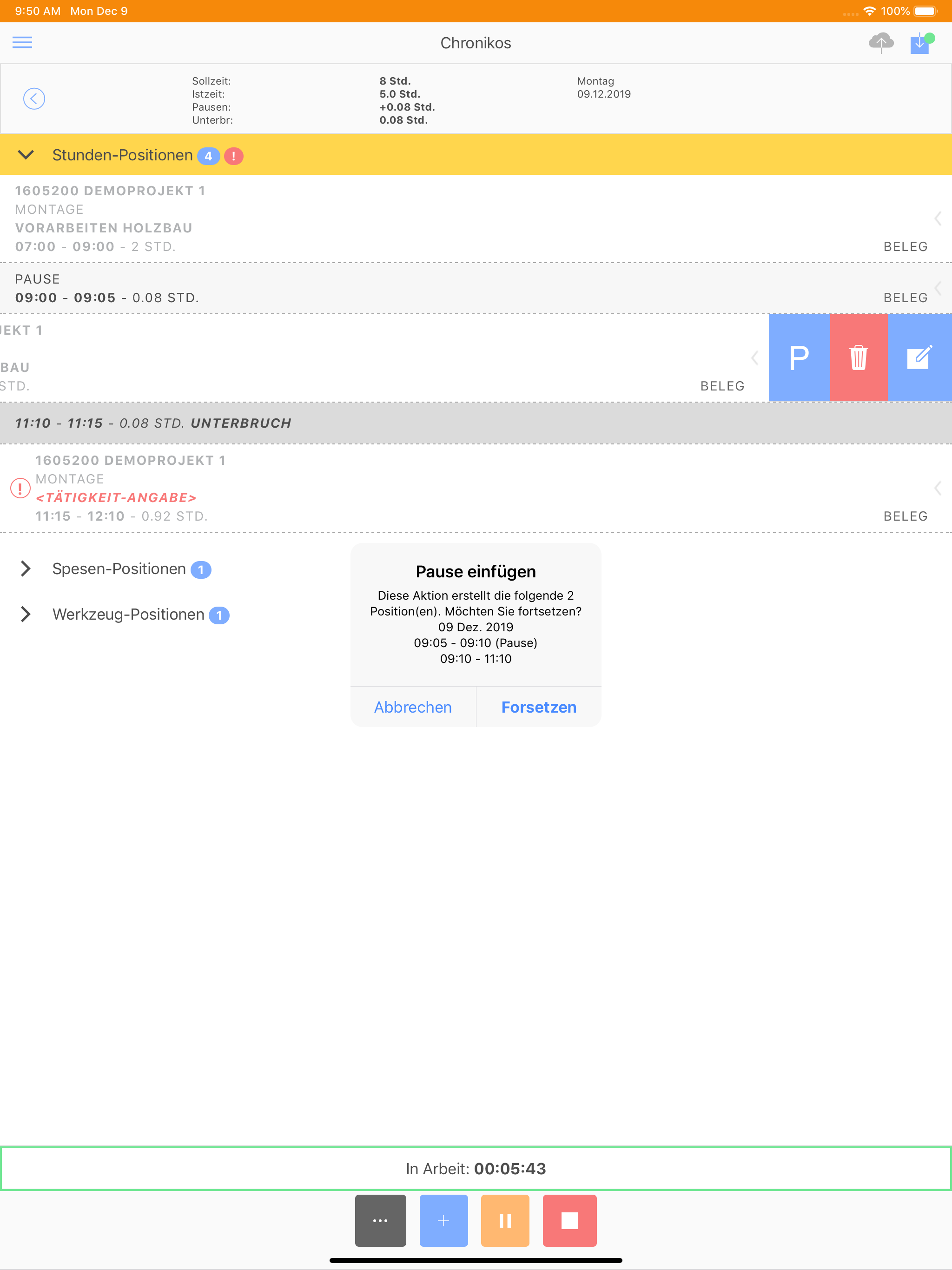Go back with the circled arrow
This screenshot has height=1270, width=952.
[x=34, y=98]
